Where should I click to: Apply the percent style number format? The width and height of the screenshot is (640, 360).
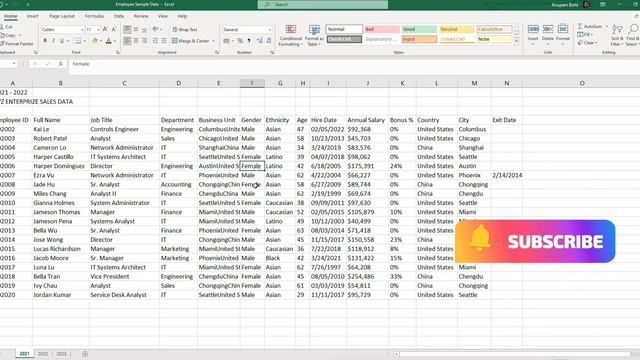(x=240, y=41)
